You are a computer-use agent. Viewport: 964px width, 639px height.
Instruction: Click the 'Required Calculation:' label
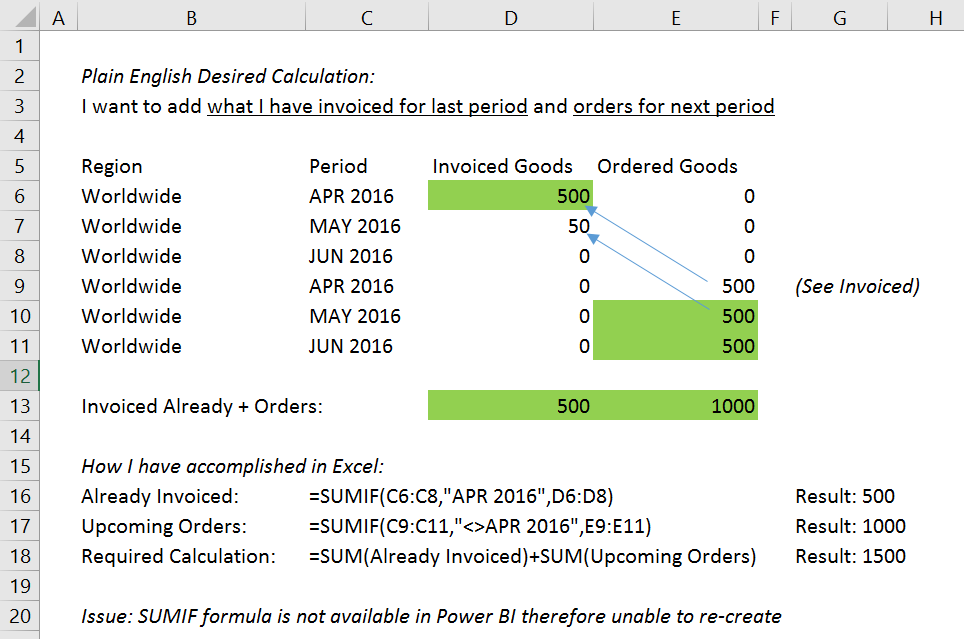pos(178,557)
